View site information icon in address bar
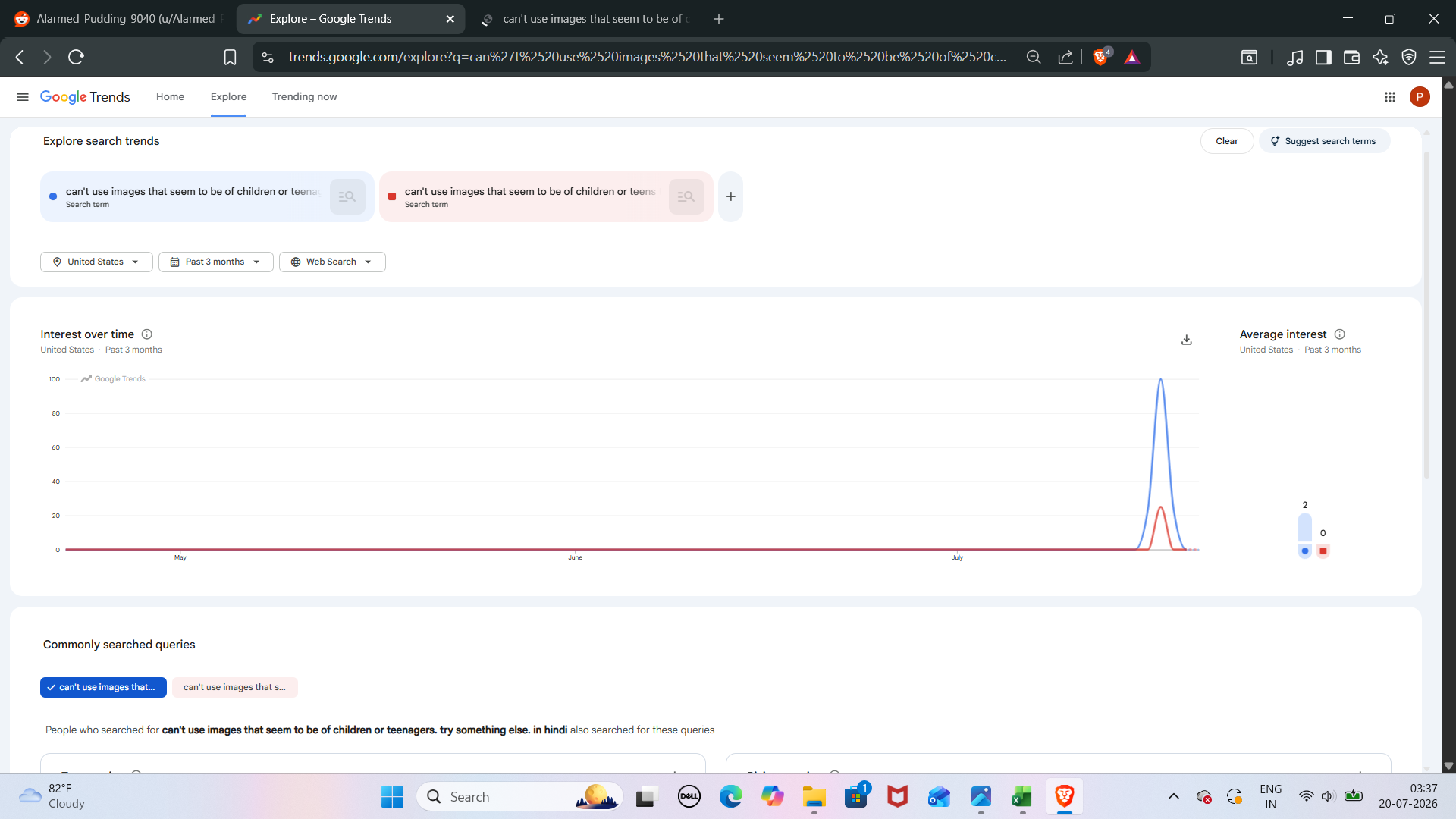Image resolution: width=1456 pixels, height=819 pixels. (x=268, y=57)
